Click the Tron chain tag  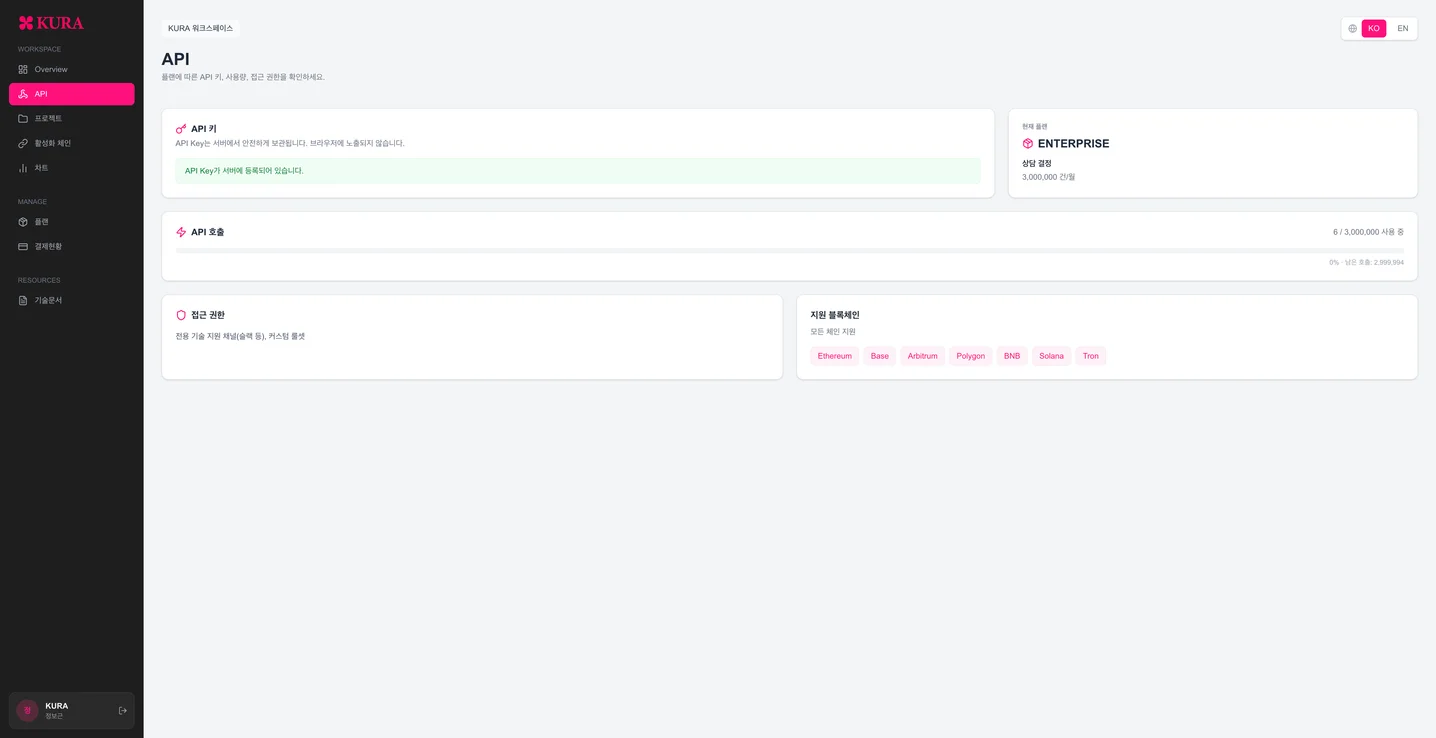(1090, 356)
